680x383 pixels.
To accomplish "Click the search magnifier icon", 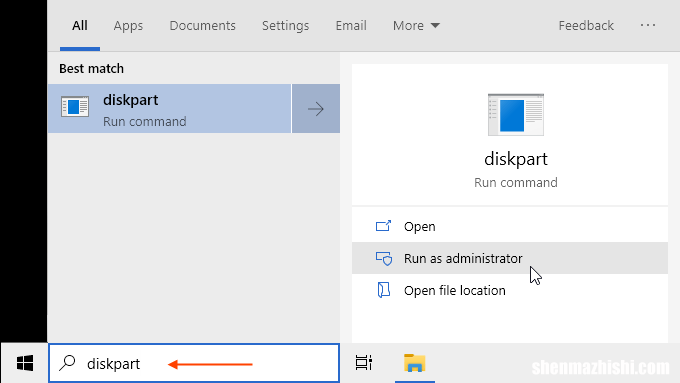I will pyautogui.click(x=68, y=363).
